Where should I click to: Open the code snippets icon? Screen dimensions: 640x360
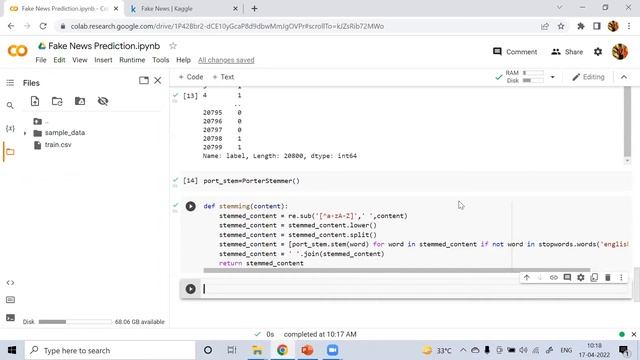(x=10, y=282)
